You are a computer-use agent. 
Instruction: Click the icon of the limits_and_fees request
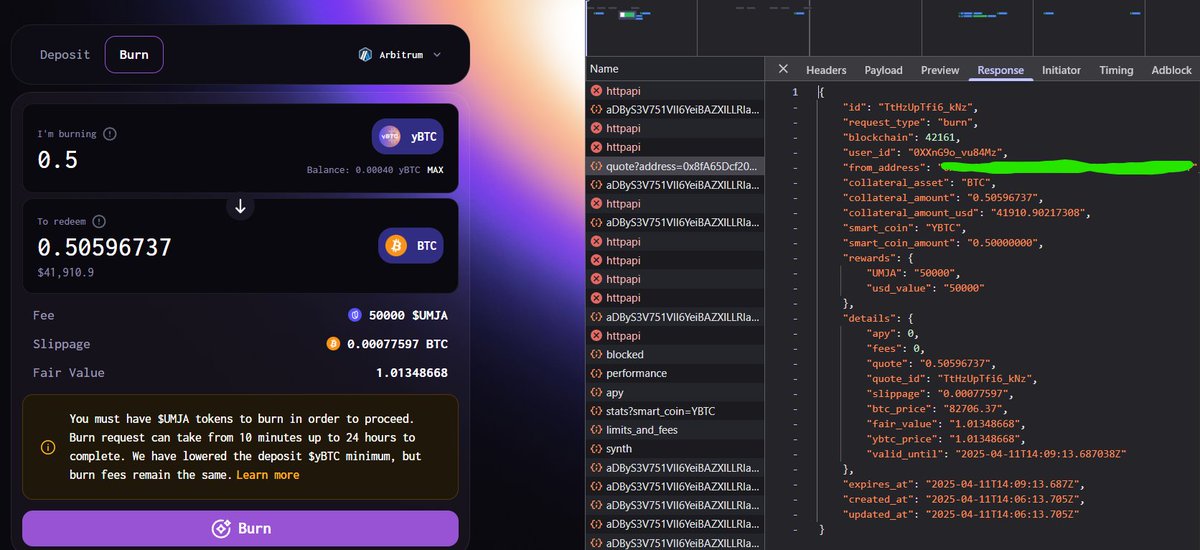[x=596, y=430]
